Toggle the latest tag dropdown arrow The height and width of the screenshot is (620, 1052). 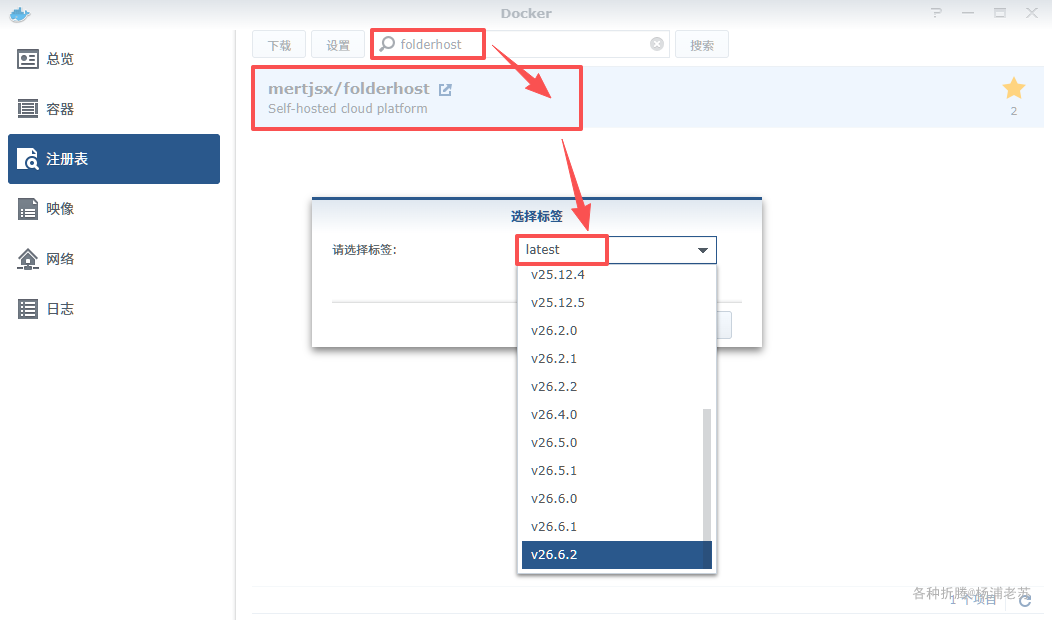702,250
